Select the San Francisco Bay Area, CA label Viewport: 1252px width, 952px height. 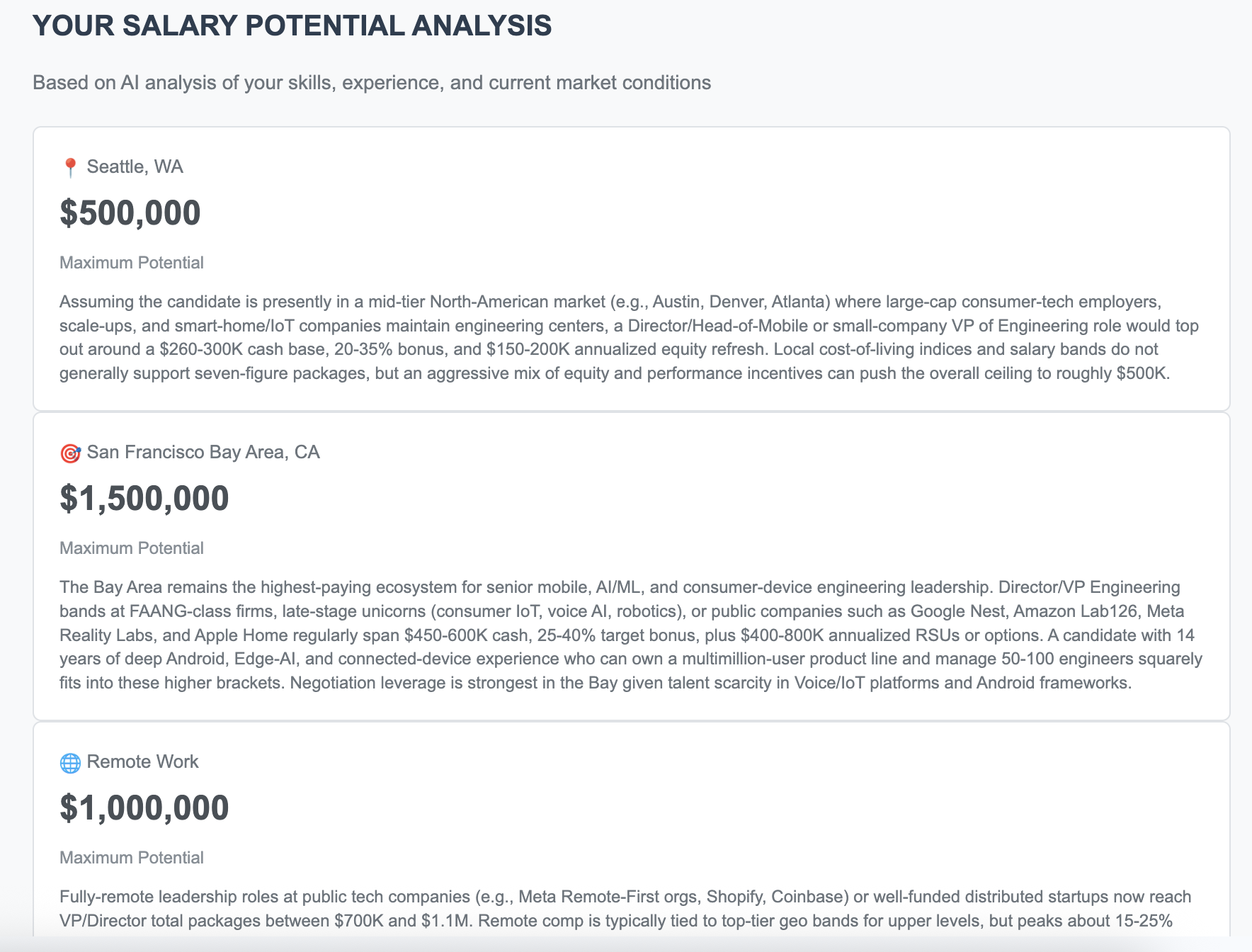[x=203, y=453]
